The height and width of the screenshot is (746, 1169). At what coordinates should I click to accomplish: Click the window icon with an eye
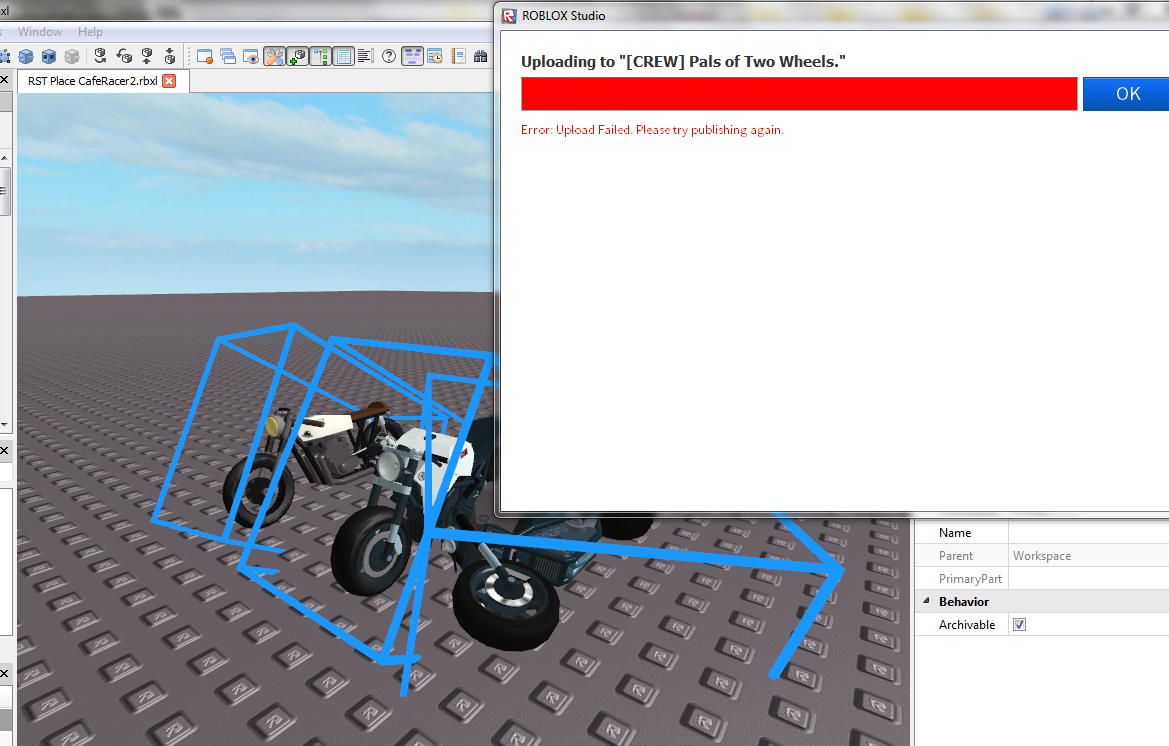251,57
